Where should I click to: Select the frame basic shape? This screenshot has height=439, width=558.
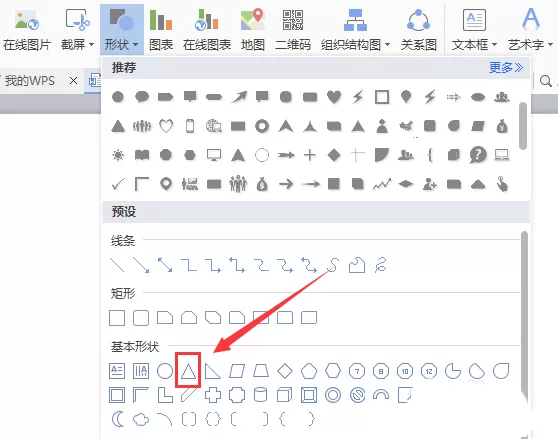click(117, 395)
